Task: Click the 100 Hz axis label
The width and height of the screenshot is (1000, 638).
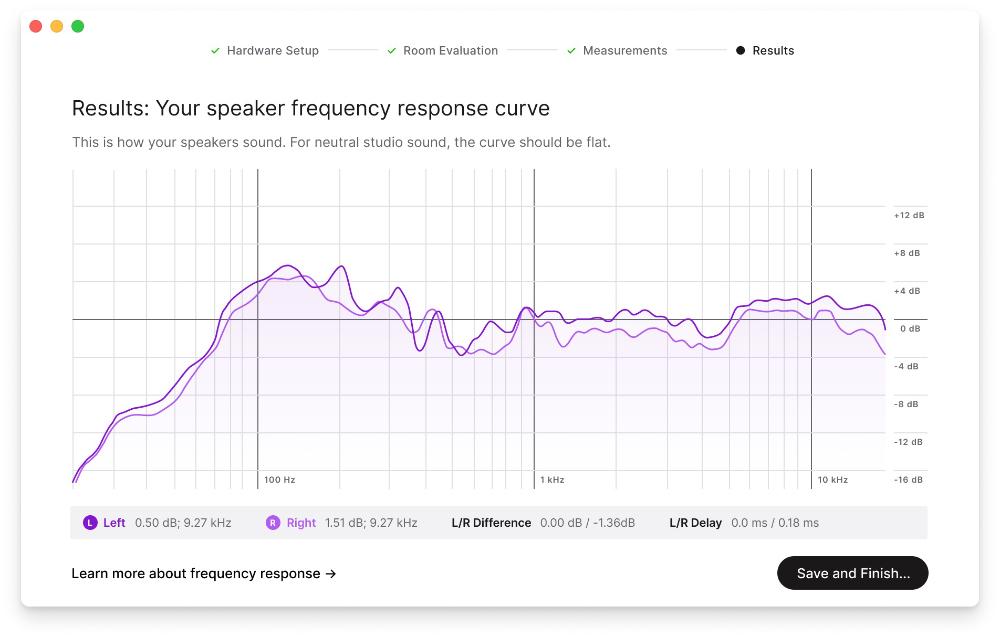Action: coord(280,480)
